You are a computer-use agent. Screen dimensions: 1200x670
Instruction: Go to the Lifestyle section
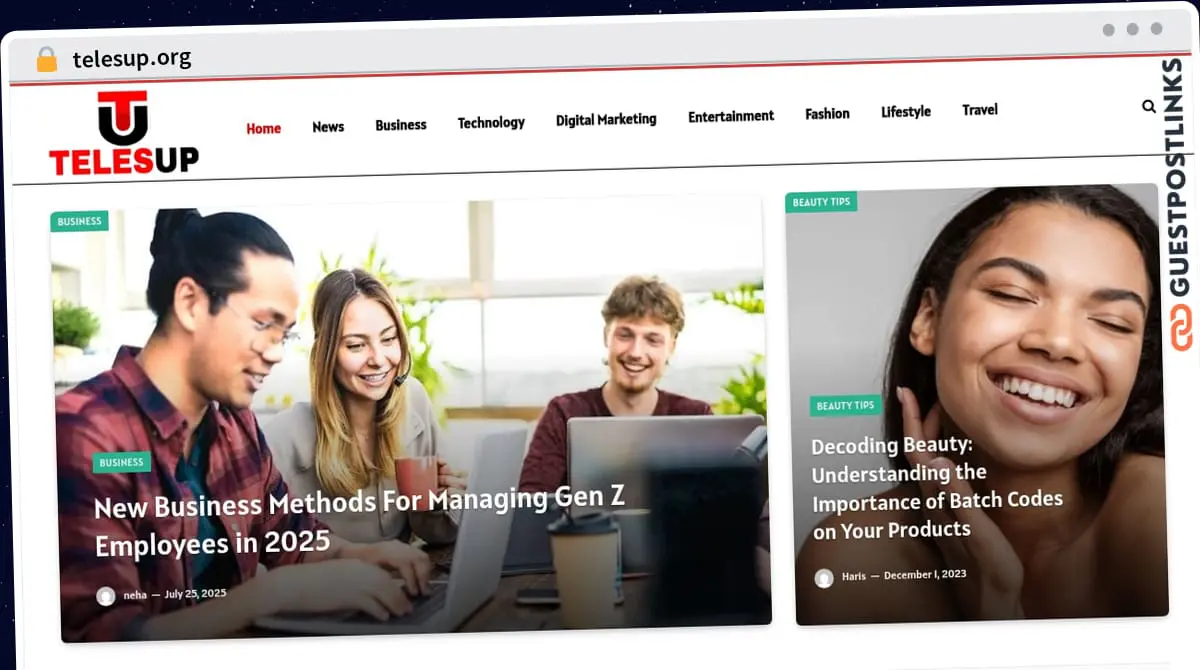pos(906,112)
